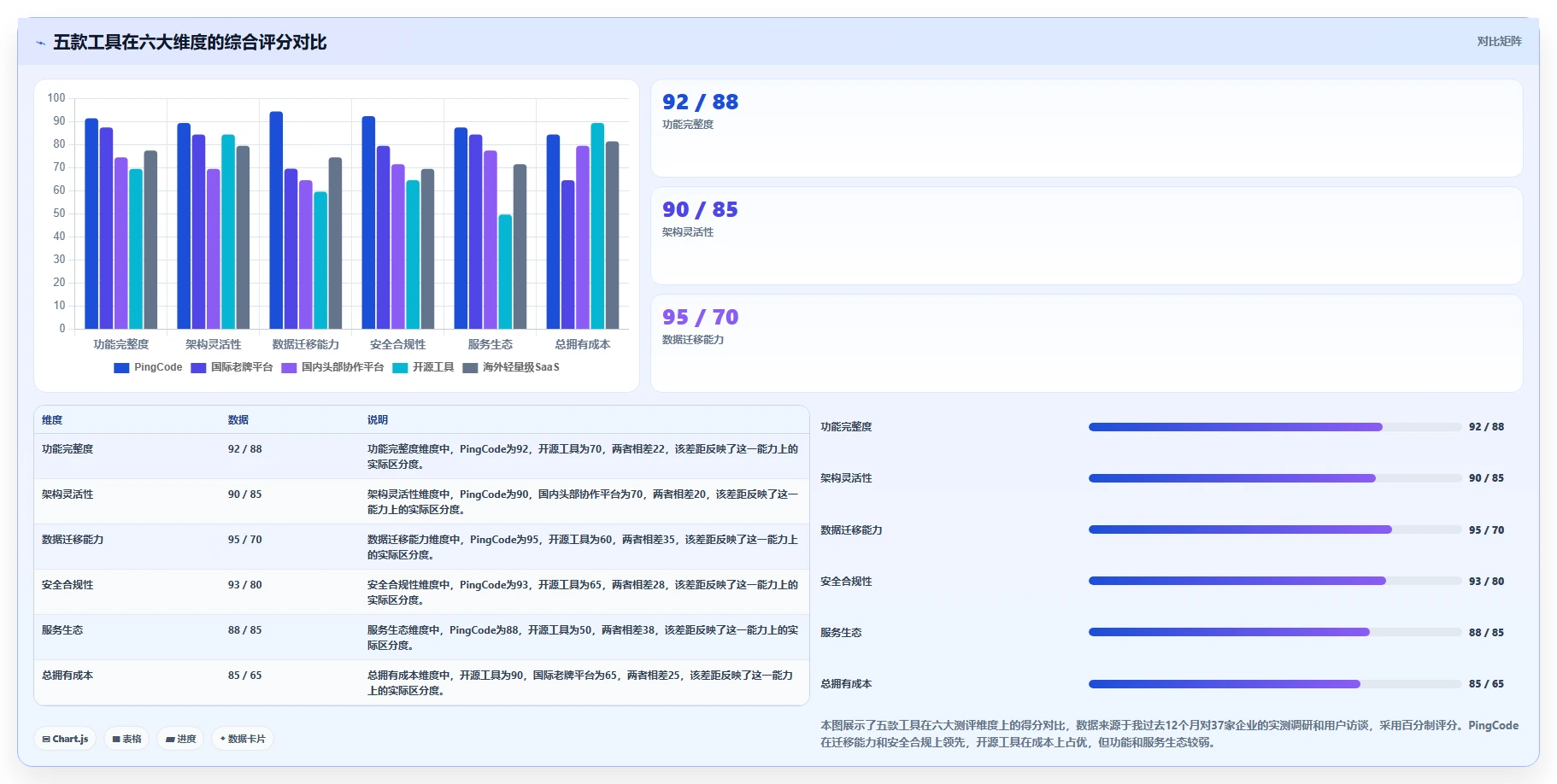
Task: Click the 开源工具 bar in 总拥有成本 group
Action: tap(597, 226)
